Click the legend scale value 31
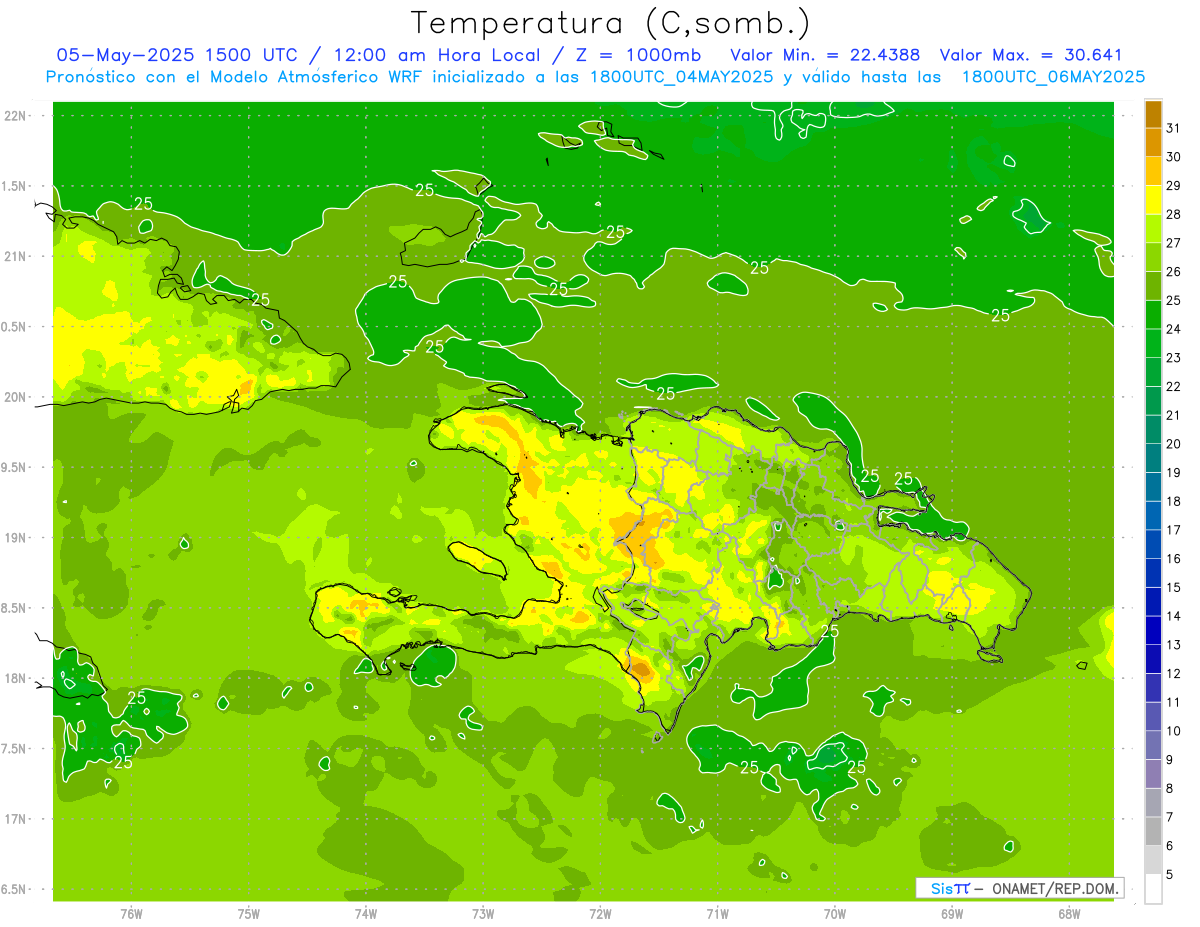This screenshot has height=927, width=1200. point(1174,128)
